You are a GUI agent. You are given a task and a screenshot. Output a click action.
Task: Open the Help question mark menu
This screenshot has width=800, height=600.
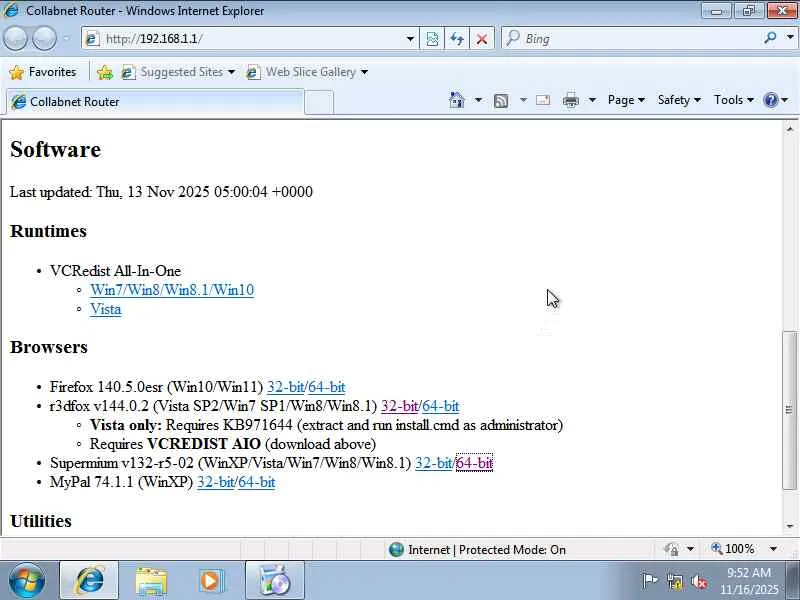coord(776,100)
